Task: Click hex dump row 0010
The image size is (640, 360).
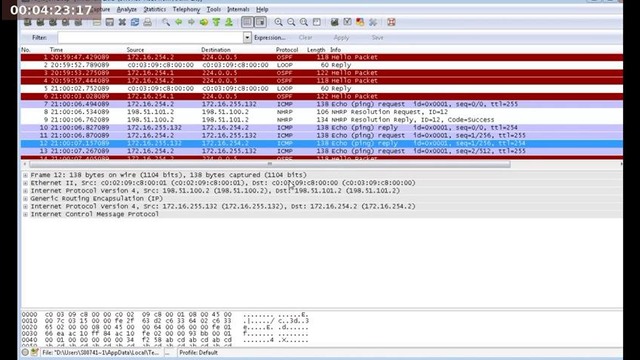Action: pyautogui.click(x=165, y=321)
